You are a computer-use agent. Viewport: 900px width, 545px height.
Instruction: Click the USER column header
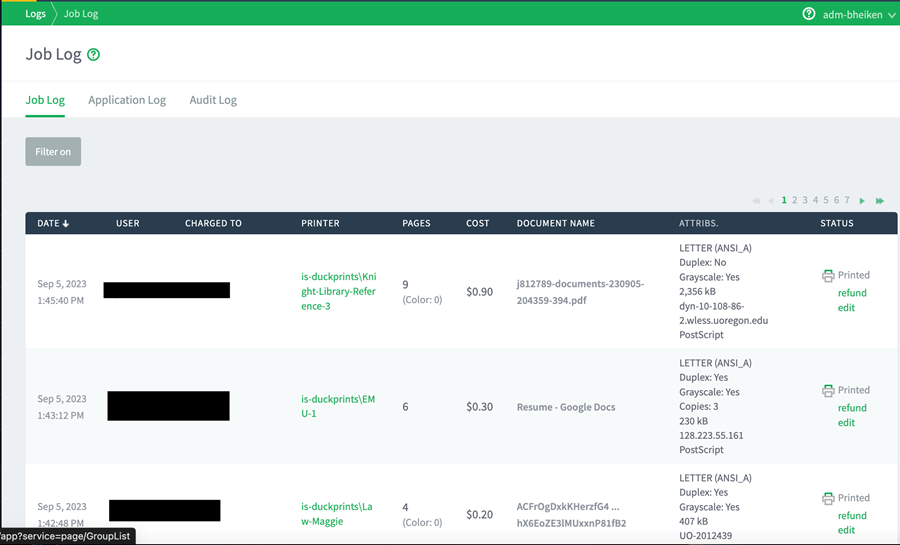click(x=127, y=223)
